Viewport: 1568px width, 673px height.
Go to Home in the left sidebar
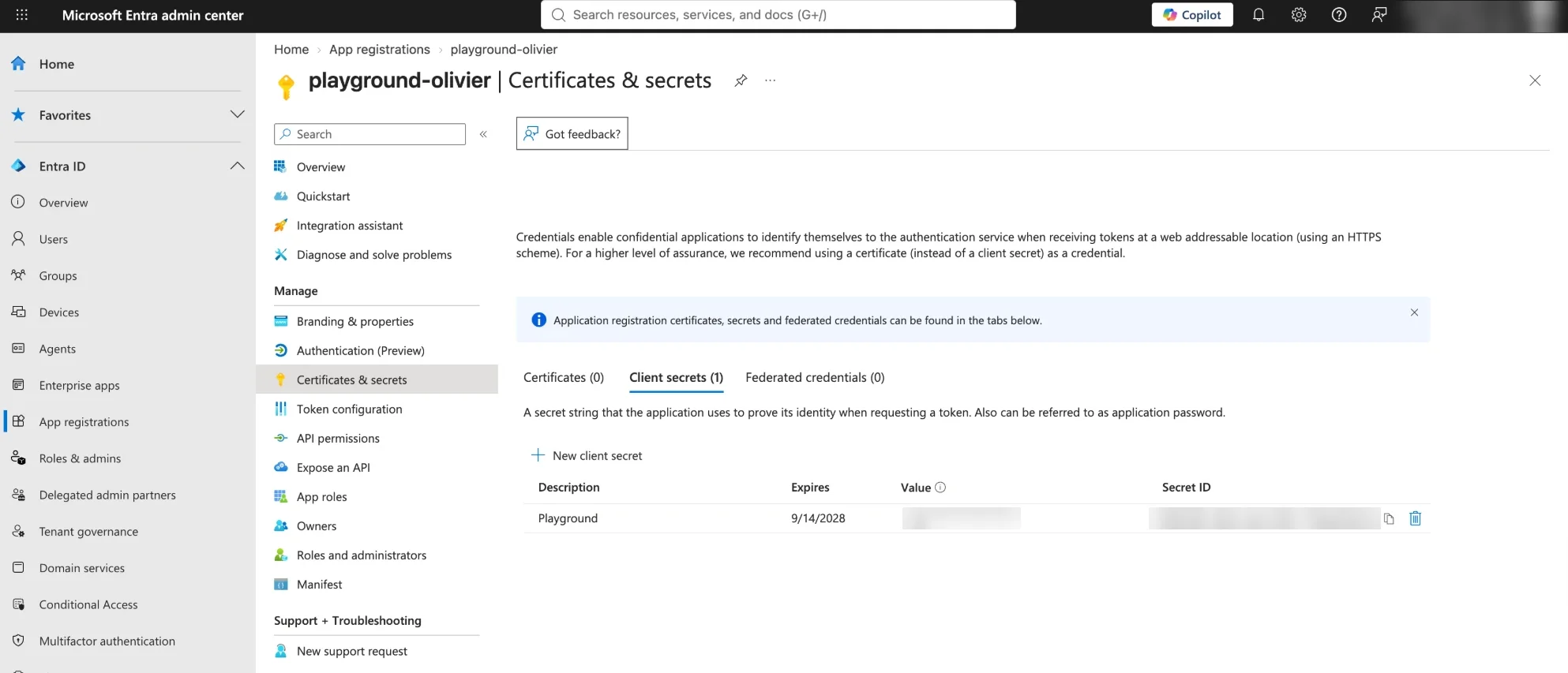pos(57,64)
